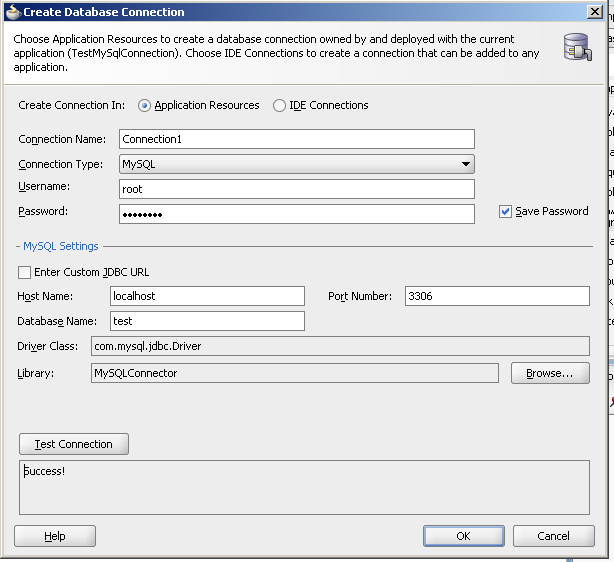
Task: Click the Success status message area
Action: coord(304,487)
